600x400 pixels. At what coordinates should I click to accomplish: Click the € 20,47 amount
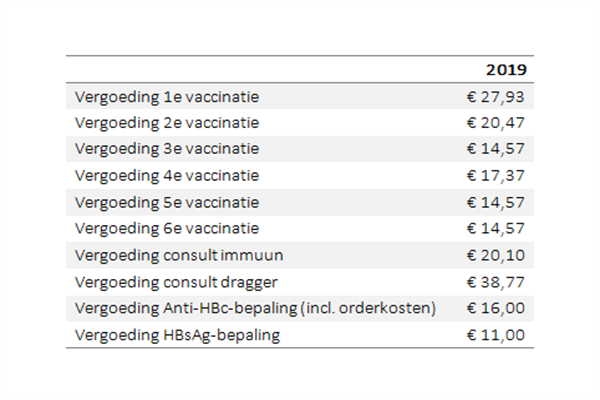[497, 123]
